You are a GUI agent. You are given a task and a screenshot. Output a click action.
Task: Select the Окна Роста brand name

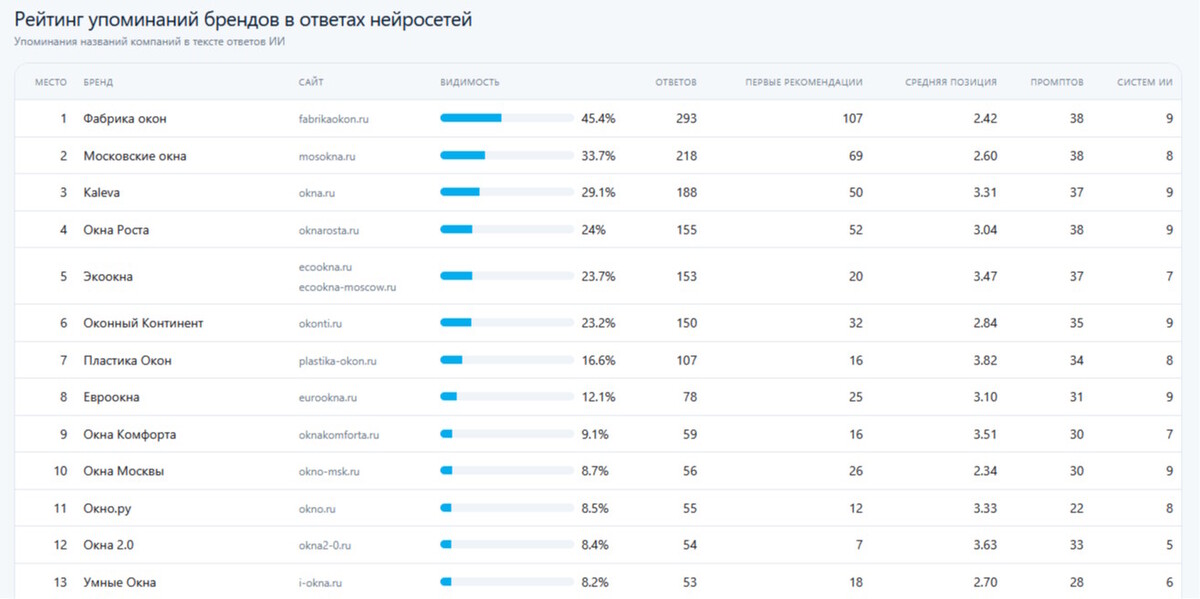pos(116,230)
